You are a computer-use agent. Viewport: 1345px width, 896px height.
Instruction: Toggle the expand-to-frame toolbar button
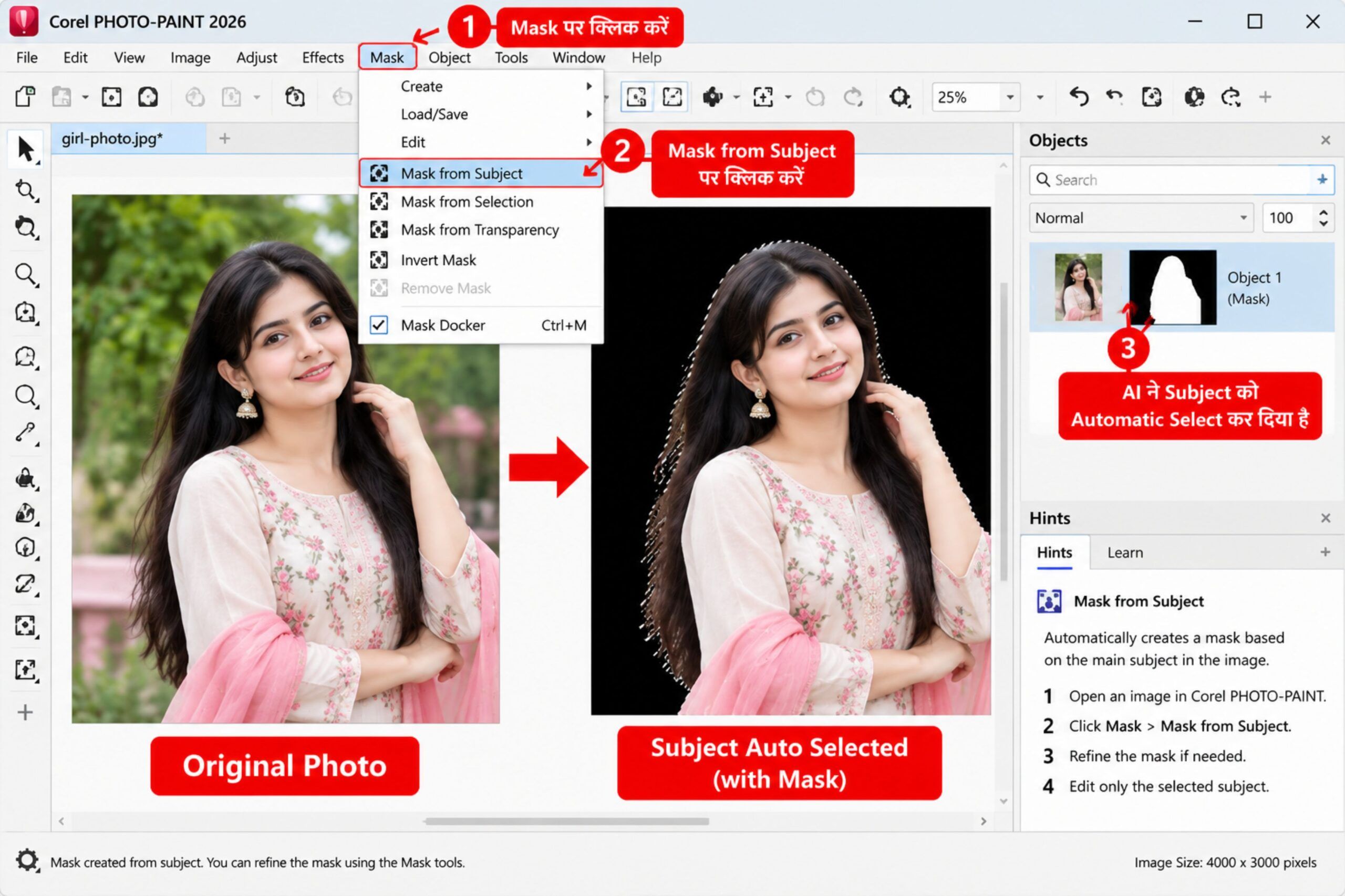tap(671, 97)
